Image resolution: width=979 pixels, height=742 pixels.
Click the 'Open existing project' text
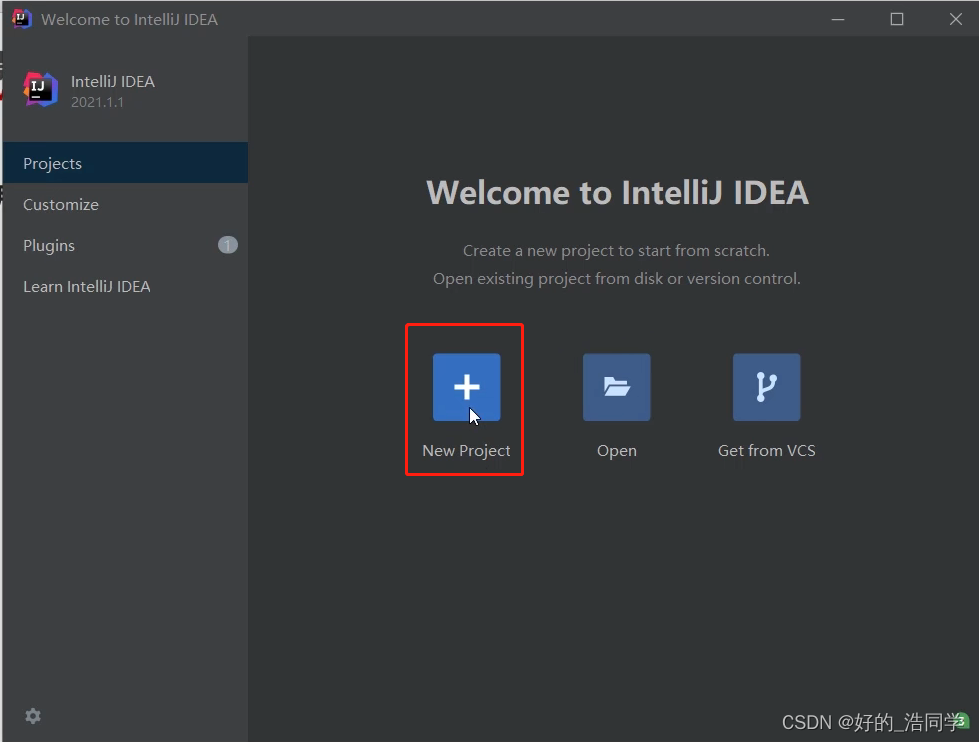tap(617, 279)
